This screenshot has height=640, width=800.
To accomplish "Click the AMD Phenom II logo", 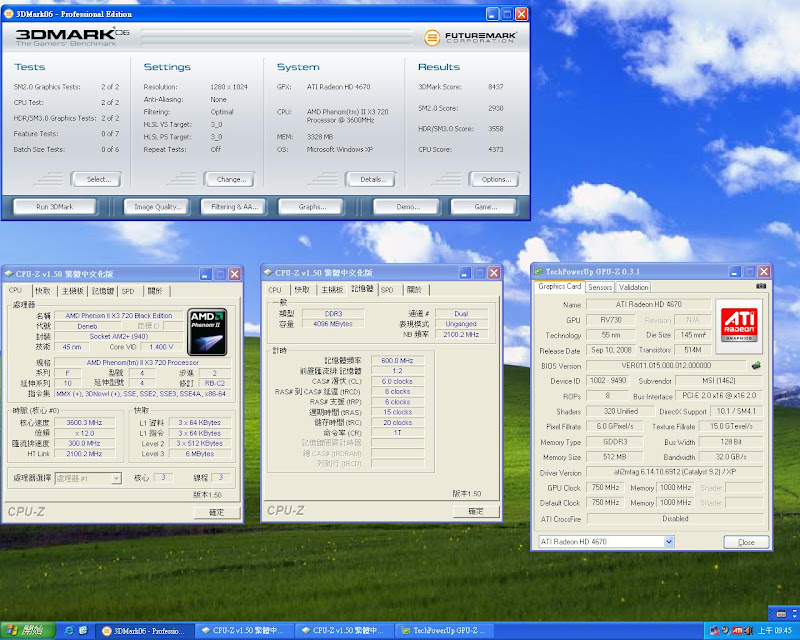I will [x=206, y=330].
